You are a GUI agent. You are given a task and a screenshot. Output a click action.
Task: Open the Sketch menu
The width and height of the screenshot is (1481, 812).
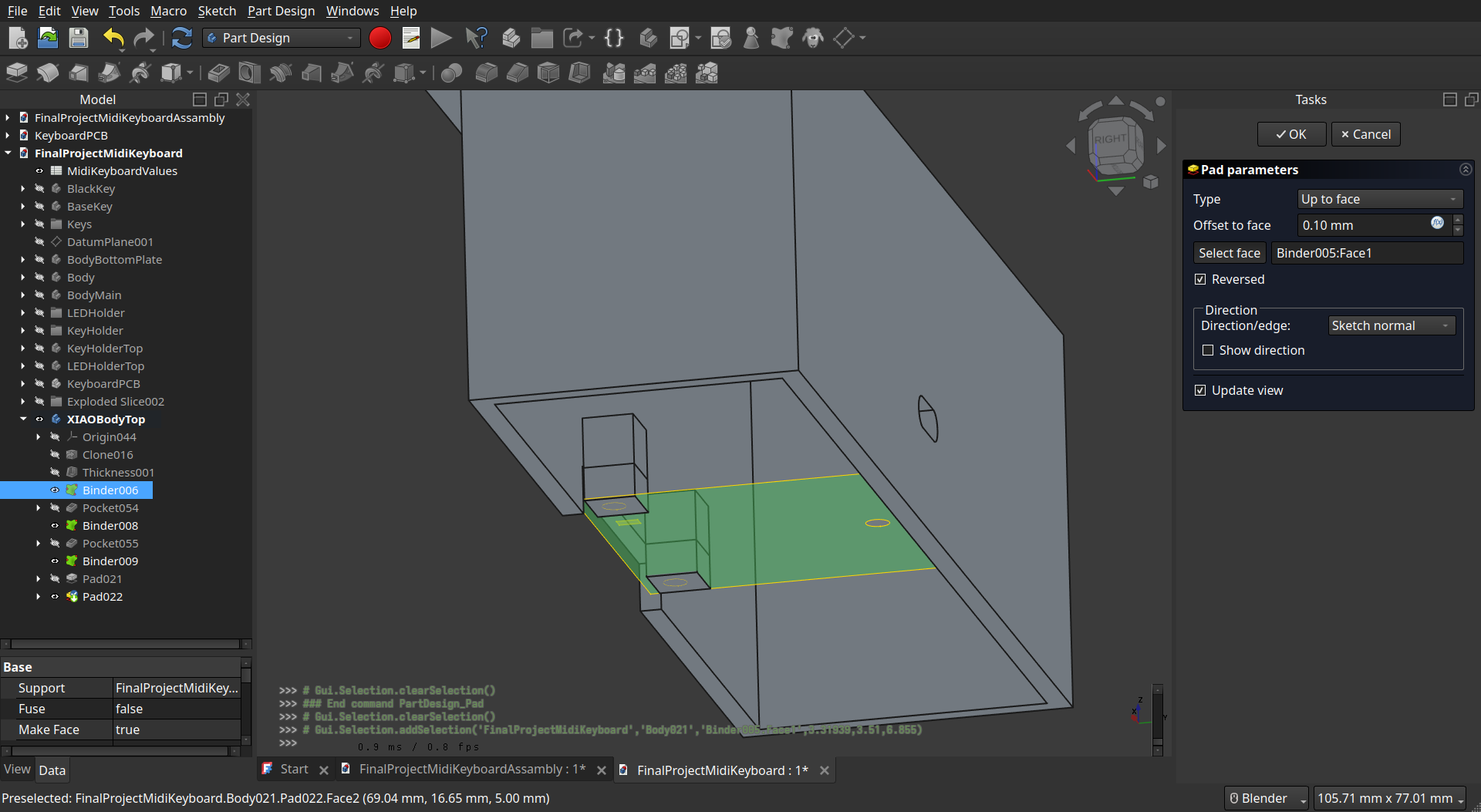pos(217,11)
